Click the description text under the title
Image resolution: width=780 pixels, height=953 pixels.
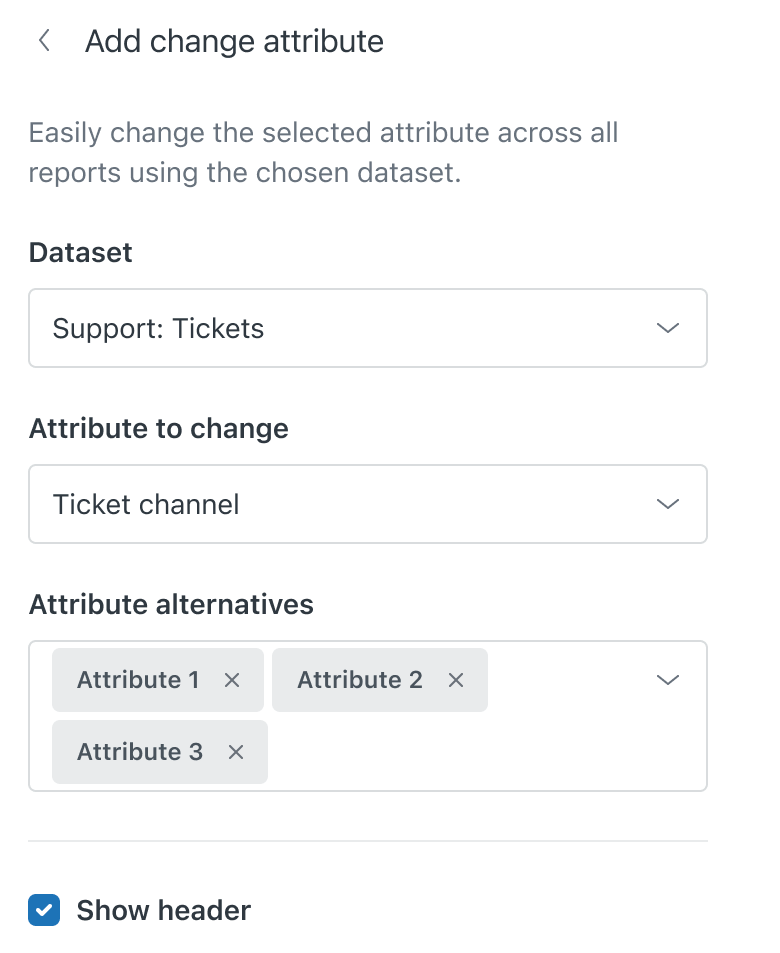pos(323,152)
